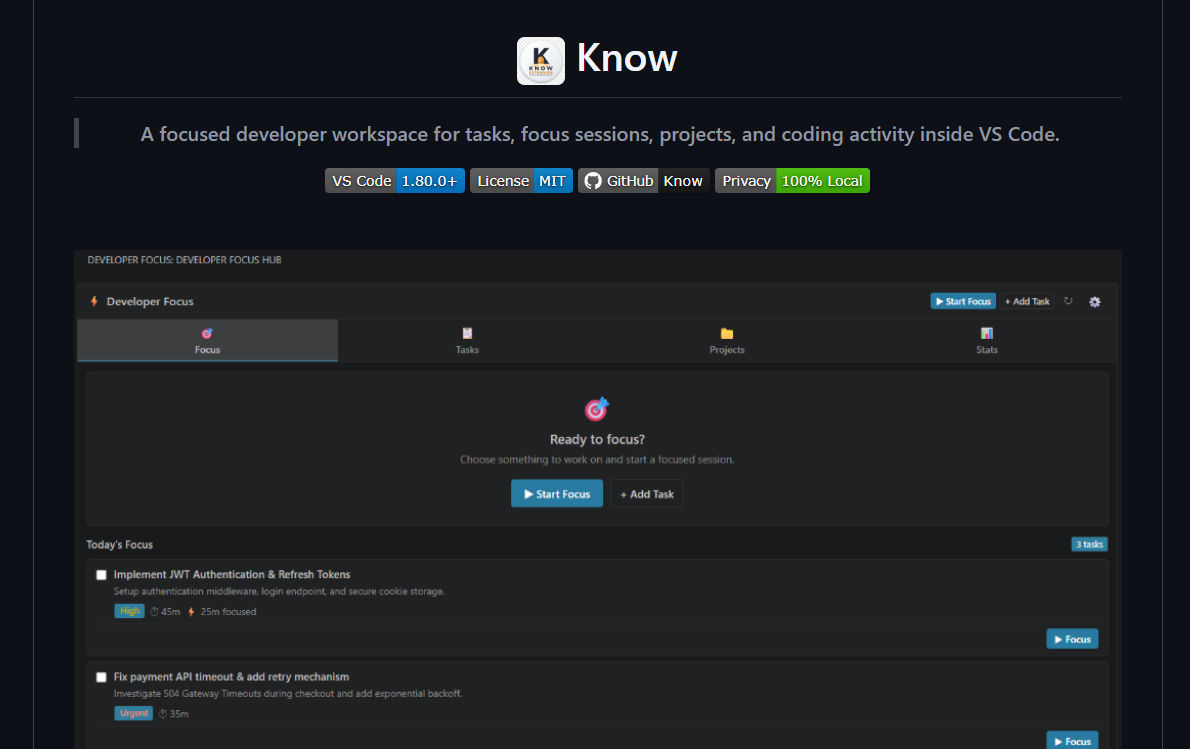Click the large + Add Task button
The width and height of the screenshot is (1190, 749).
click(647, 494)
